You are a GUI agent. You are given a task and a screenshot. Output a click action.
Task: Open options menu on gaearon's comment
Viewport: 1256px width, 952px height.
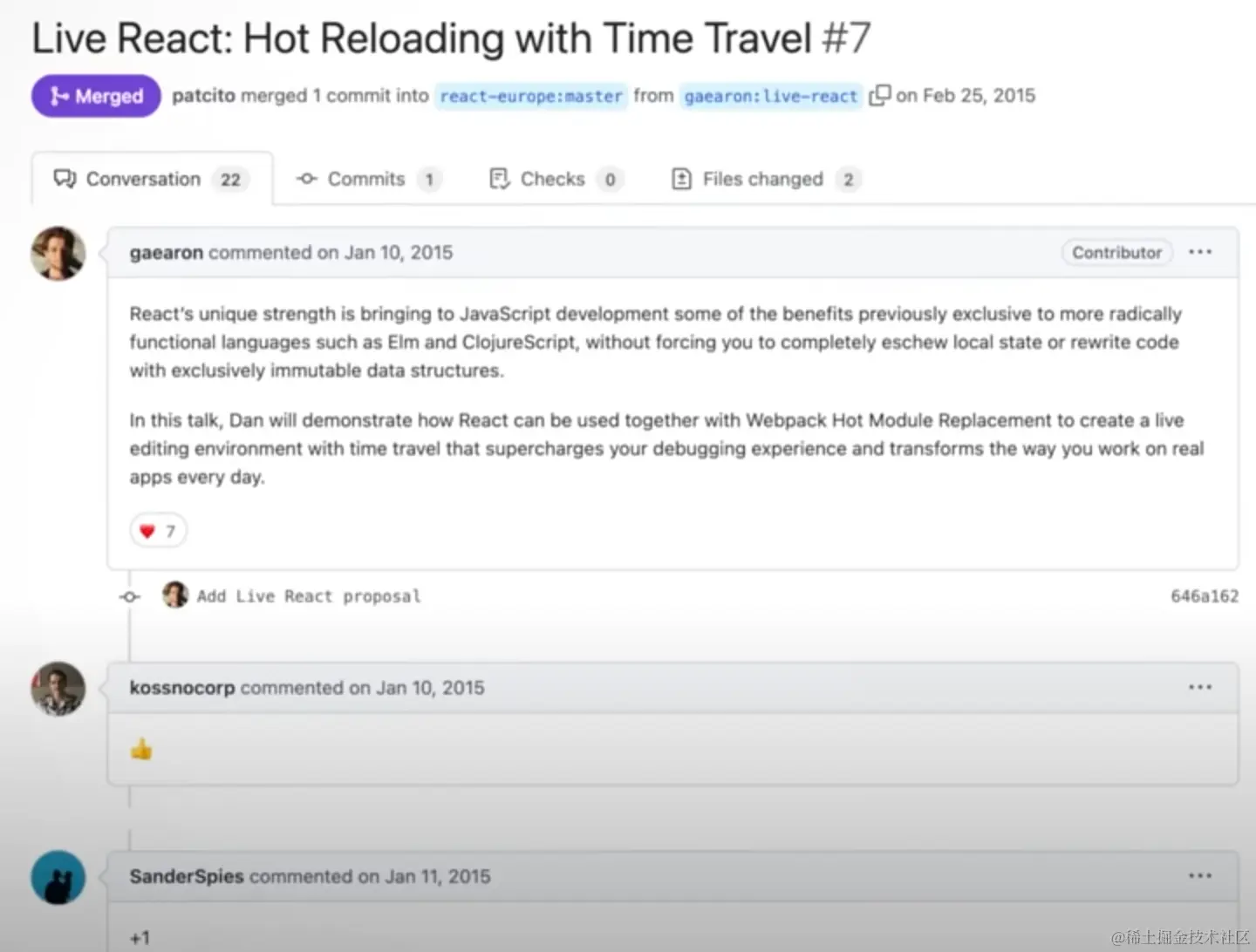[x=1200, y=252]
